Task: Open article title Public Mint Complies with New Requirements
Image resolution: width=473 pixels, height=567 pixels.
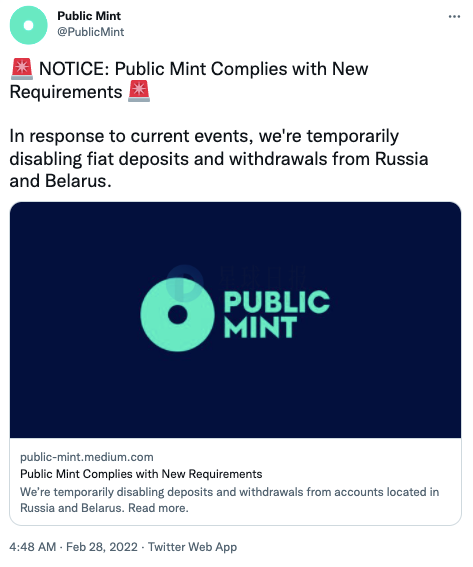Action: pyautogui.click(x=141, y=474)
